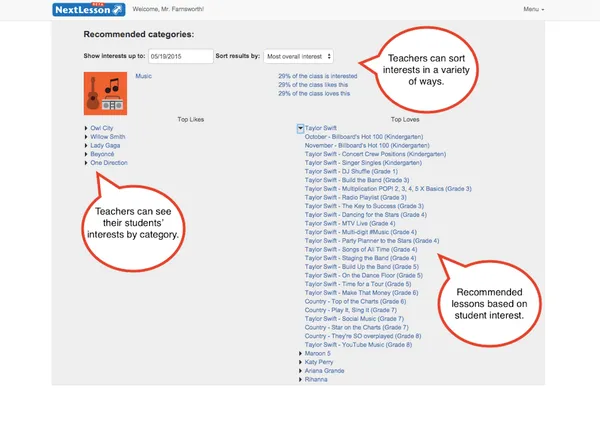Open Country - Star on the Charts lesson
Image resolution: width=600 pixels, height=435 pixels.
pyautogui.click(x=357, y=327)
